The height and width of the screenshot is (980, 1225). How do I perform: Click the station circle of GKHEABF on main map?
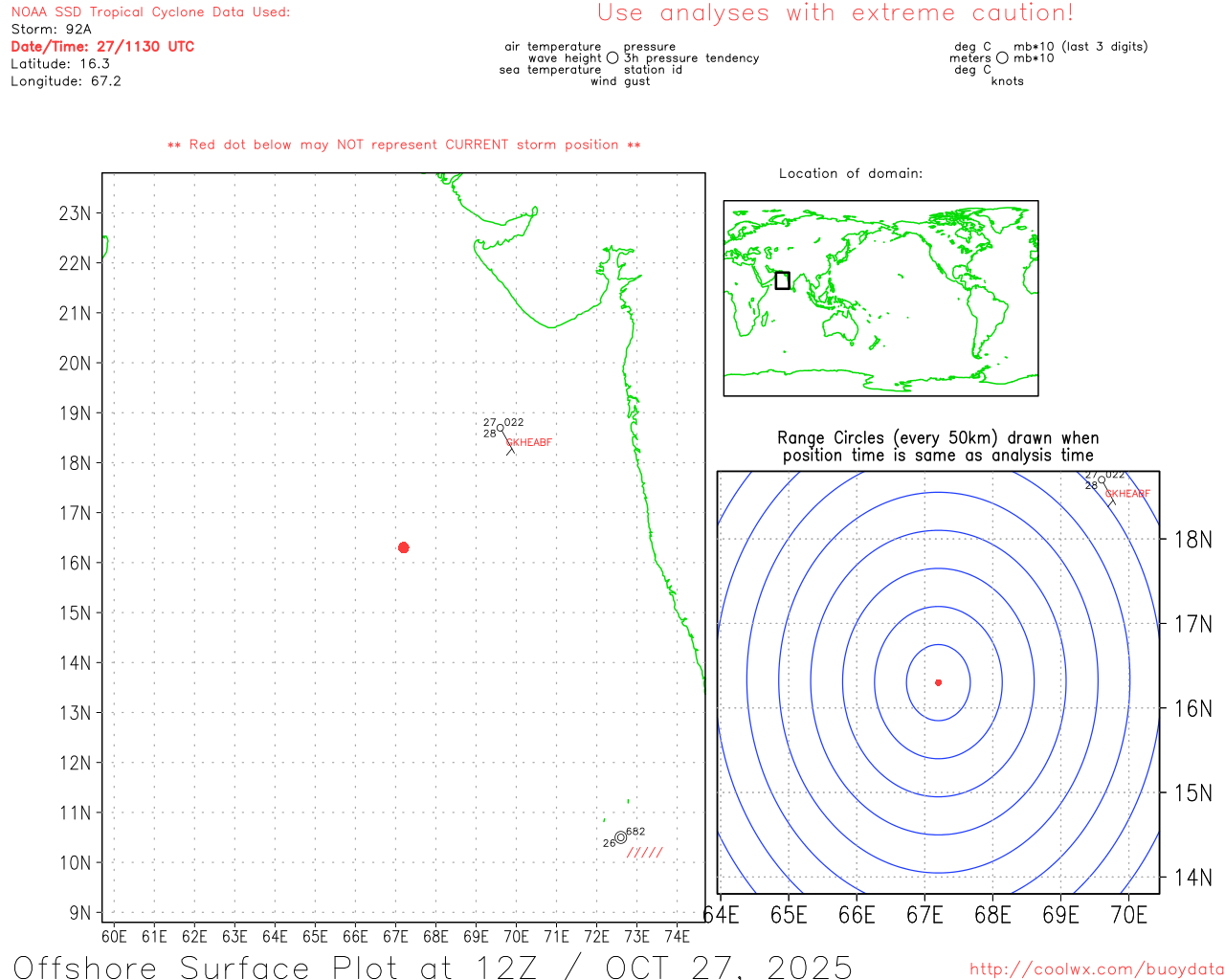coord(500,428)
